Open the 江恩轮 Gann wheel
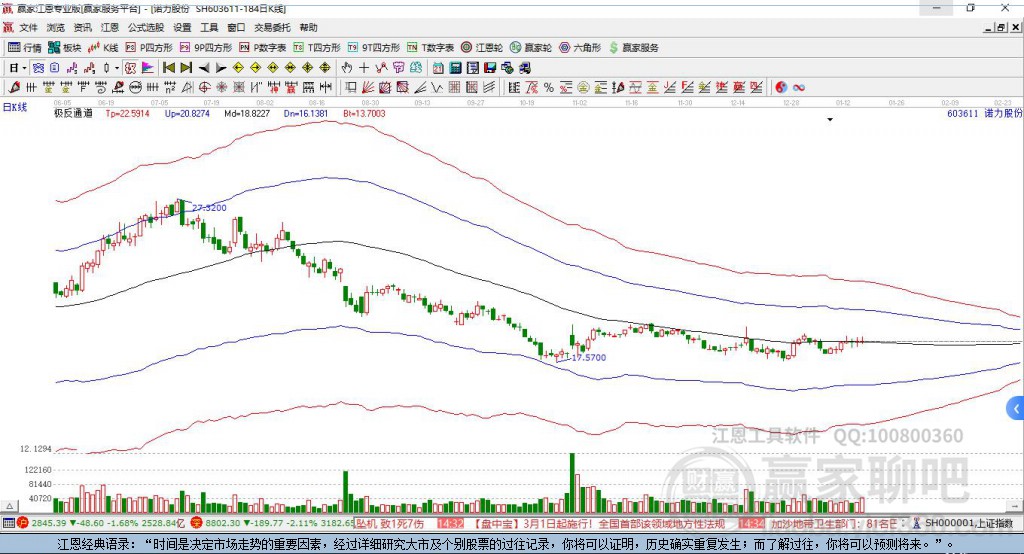This screenshot has height=554, width=1024. [x=482, y=48]
